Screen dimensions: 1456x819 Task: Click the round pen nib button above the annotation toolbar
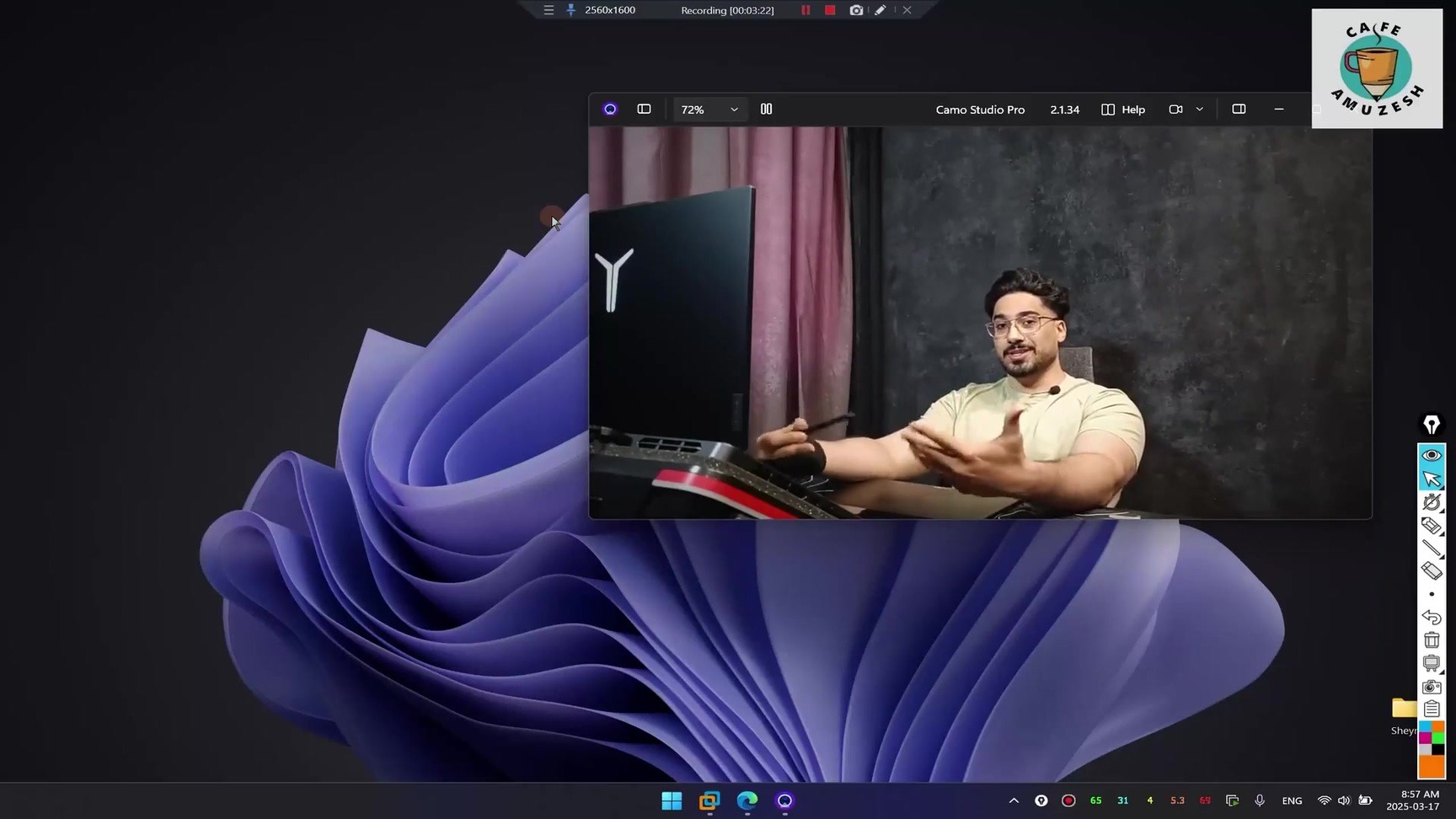(1432, 425)
